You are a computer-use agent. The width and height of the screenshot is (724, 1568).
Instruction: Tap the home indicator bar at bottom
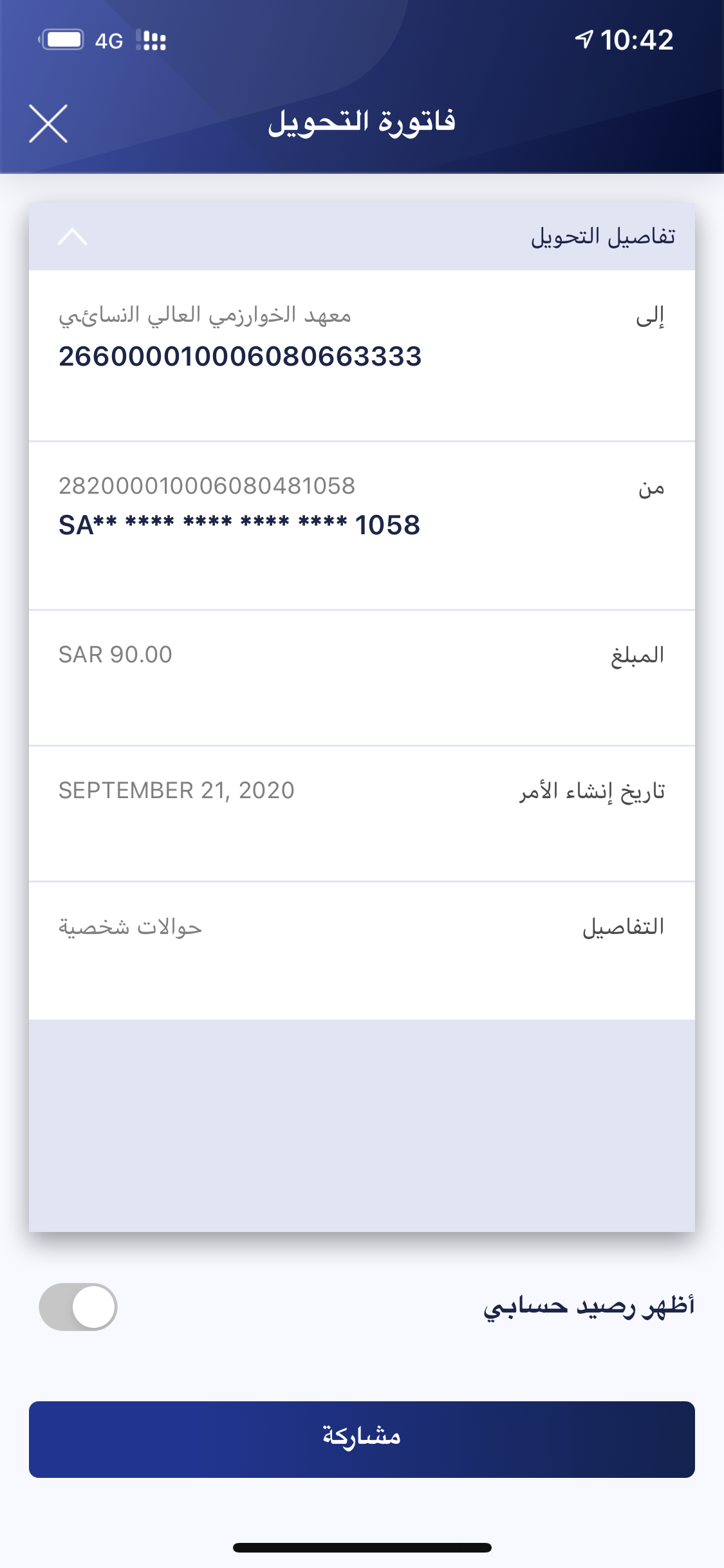362,1547
